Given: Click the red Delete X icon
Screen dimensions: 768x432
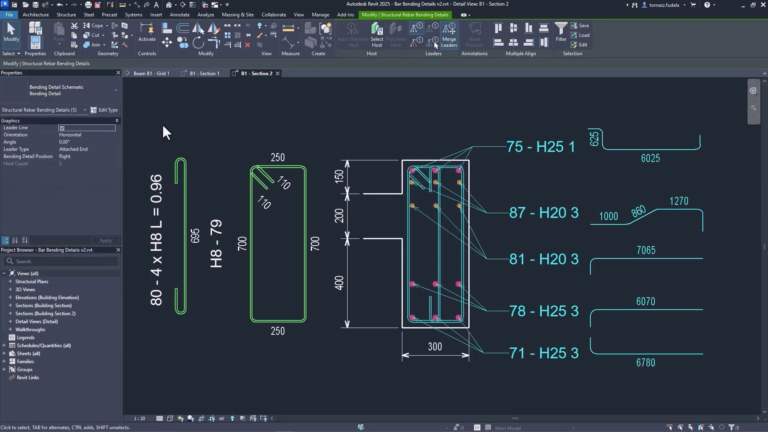Looking at the screenshot, I should [x=247, y=45].
